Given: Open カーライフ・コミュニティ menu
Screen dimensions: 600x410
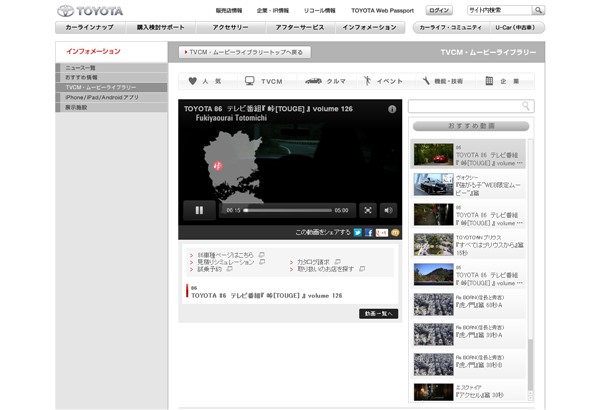Looking at the screenshot, I should pyautogui.click(x=450, y=28).
